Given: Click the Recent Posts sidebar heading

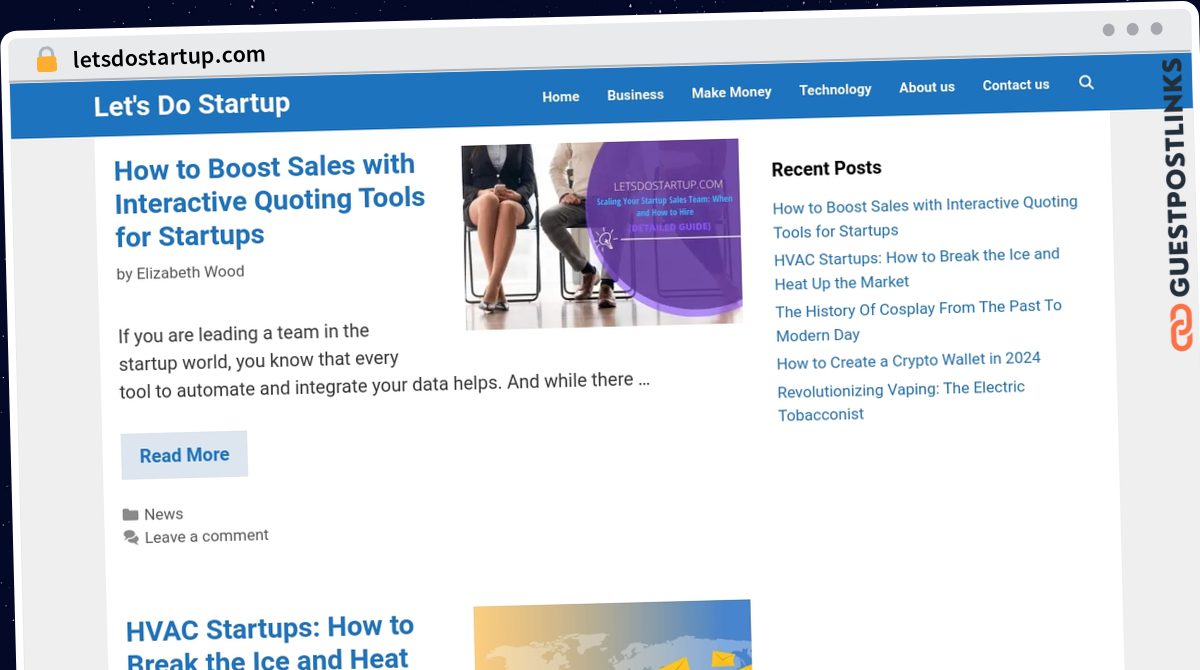Looking at the screenshot, I should 826,169.
